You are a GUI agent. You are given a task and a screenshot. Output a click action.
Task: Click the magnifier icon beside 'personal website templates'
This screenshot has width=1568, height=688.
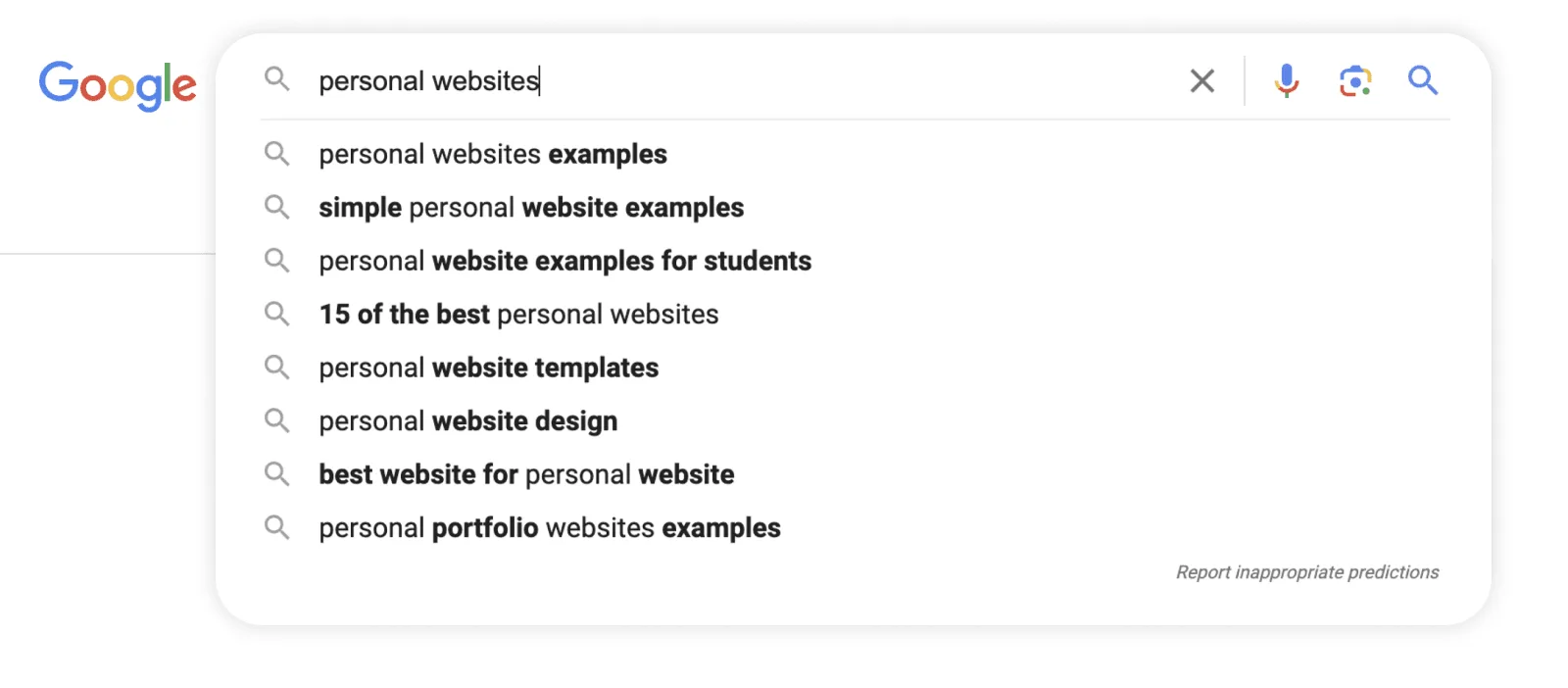(x=277, y=368)
